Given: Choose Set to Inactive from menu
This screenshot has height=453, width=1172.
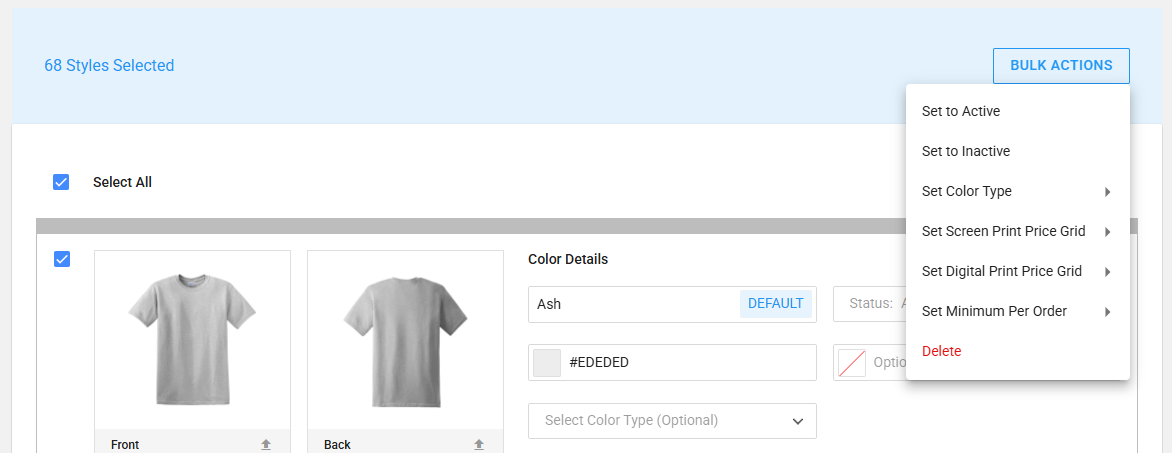Looking at the screenshot, I should [965, 151].
